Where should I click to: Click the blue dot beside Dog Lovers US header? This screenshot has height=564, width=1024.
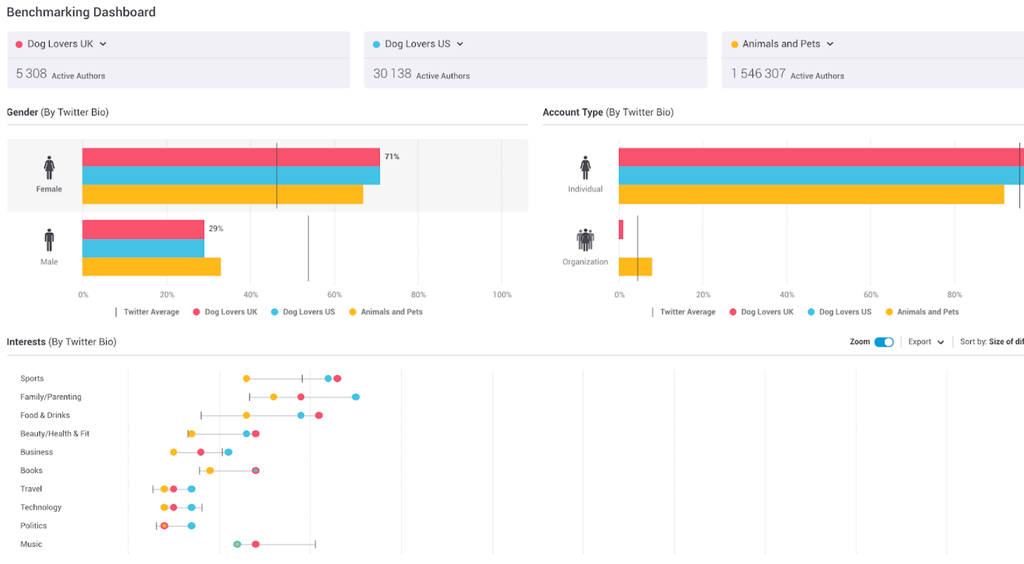click(376, 45)
